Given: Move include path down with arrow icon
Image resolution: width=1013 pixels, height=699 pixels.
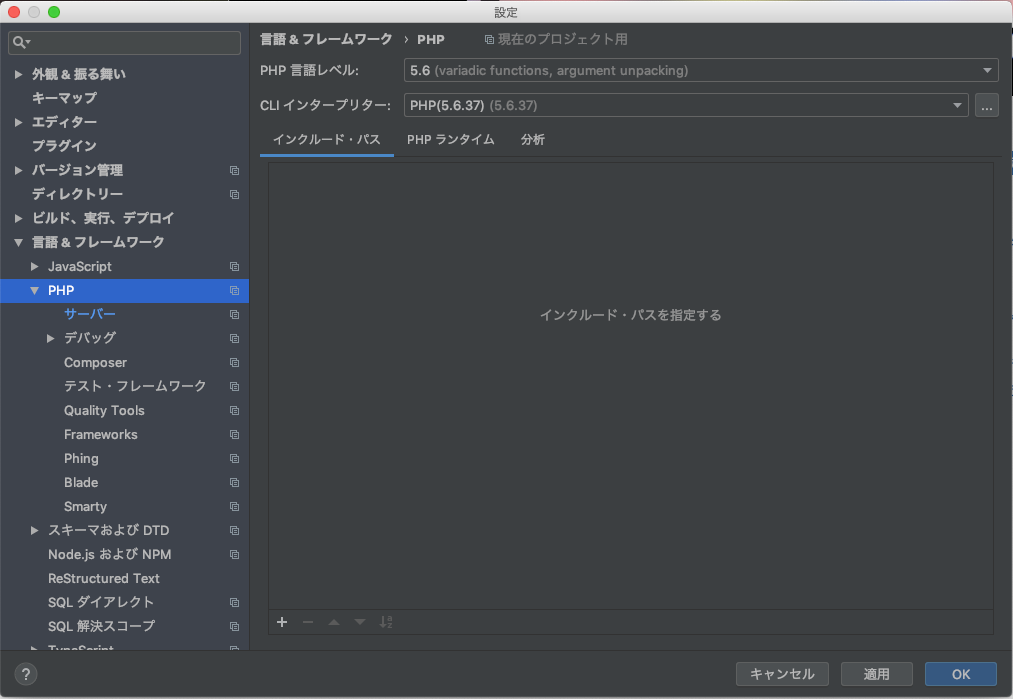Looking at the screenshot, I should tap(359, 622).
